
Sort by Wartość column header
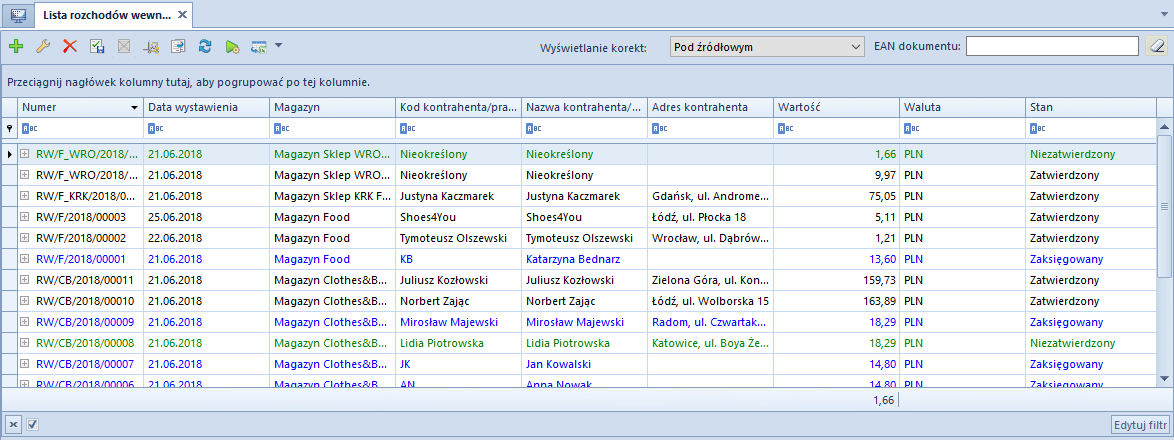coord(836,107)
